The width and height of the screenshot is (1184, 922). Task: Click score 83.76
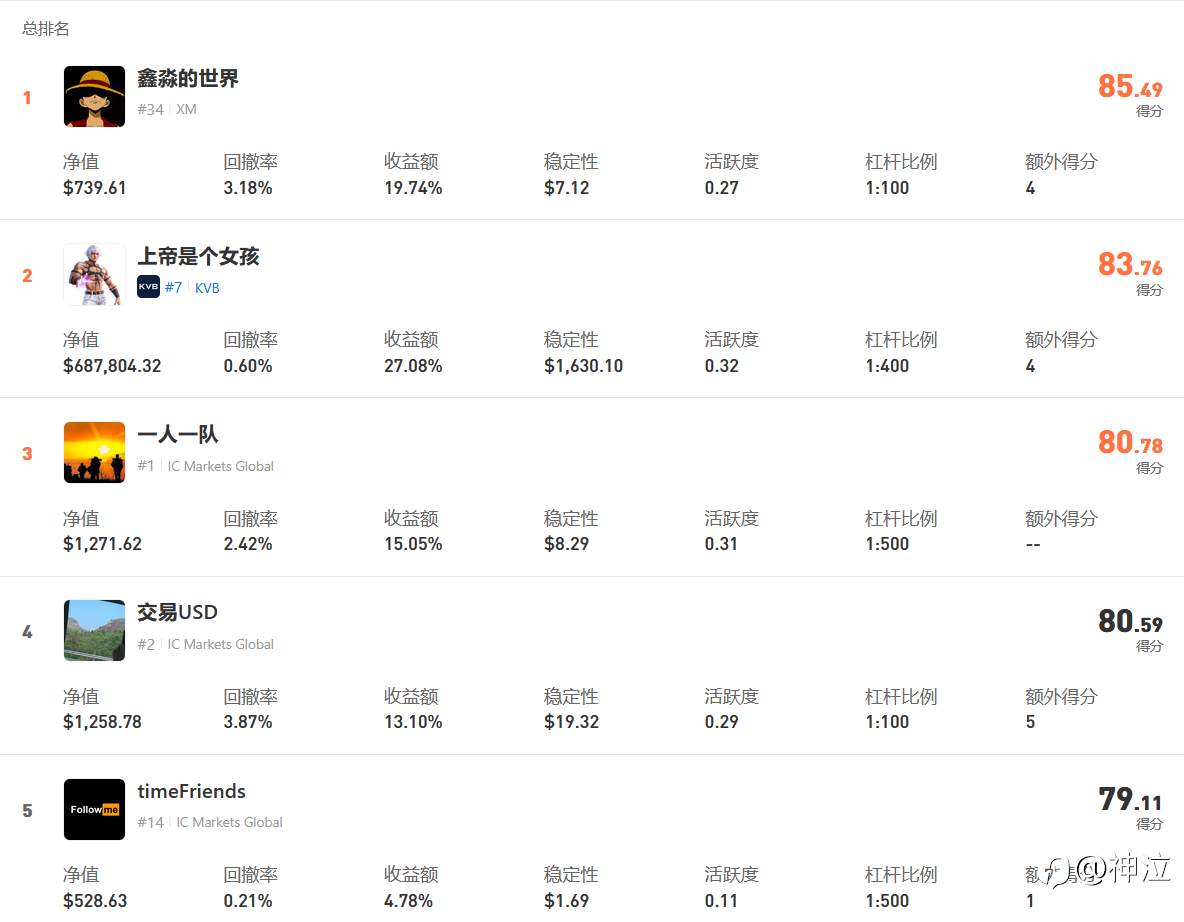click(1130, 264)
